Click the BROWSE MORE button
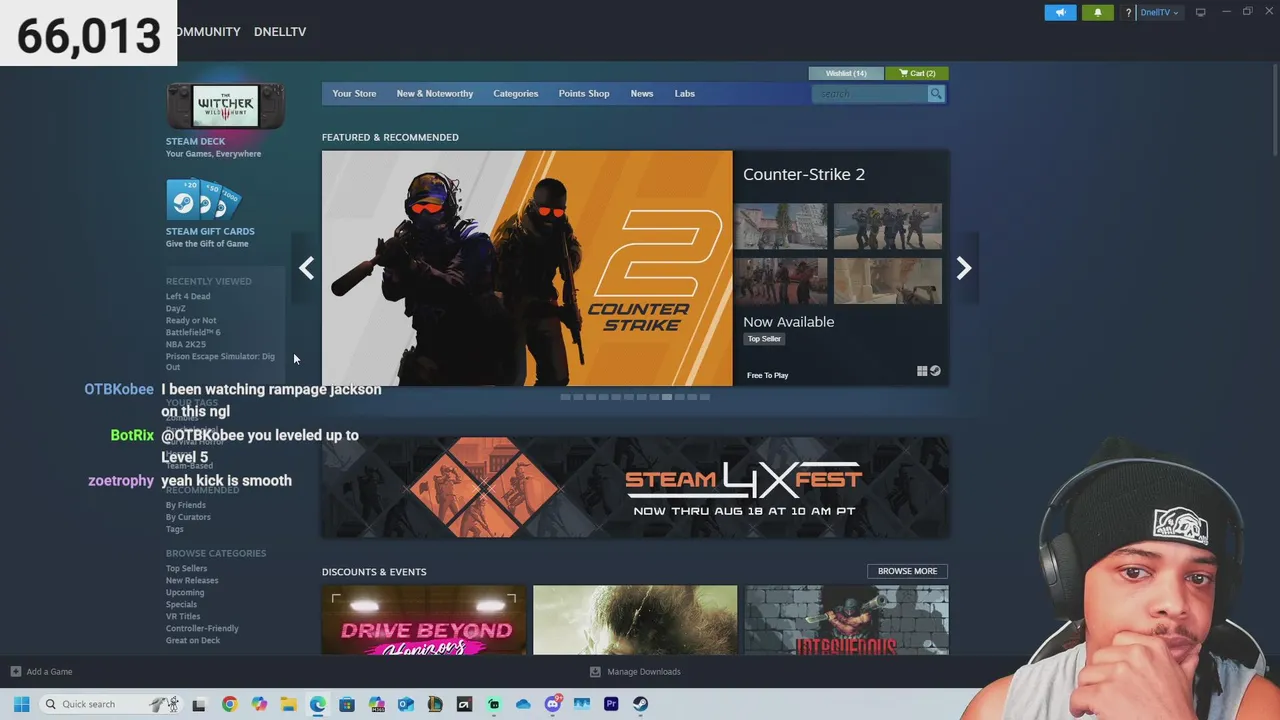Screen dimensions: 1280x720 point(907,571)
